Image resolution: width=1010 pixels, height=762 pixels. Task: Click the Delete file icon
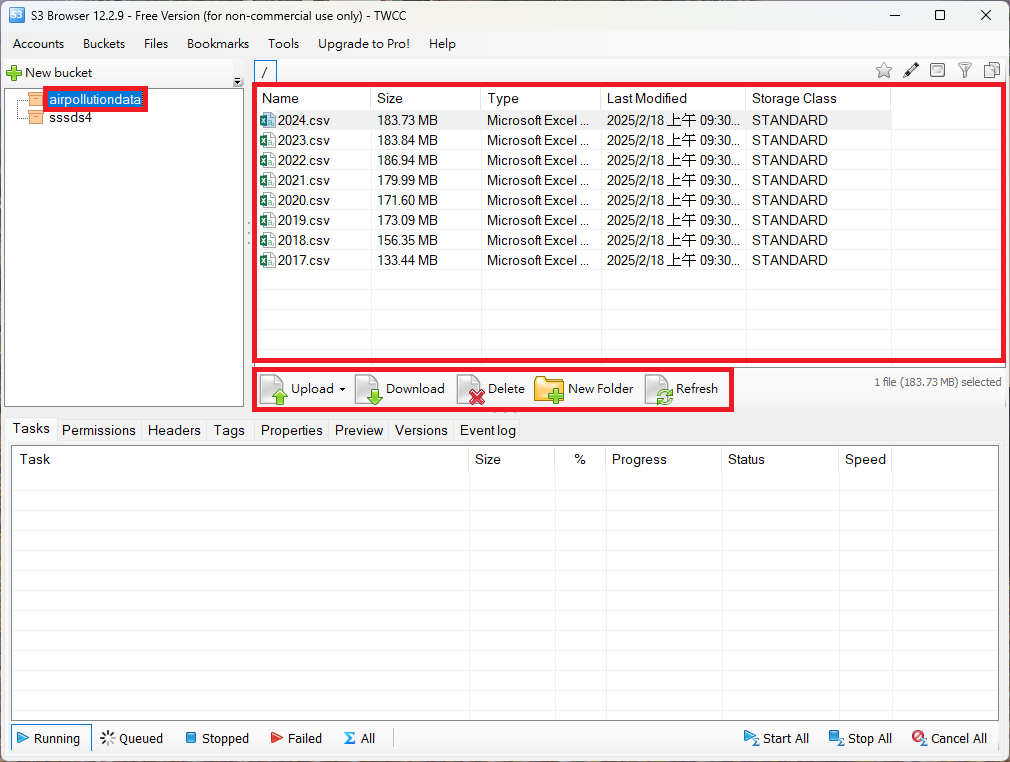pos(470,390)
